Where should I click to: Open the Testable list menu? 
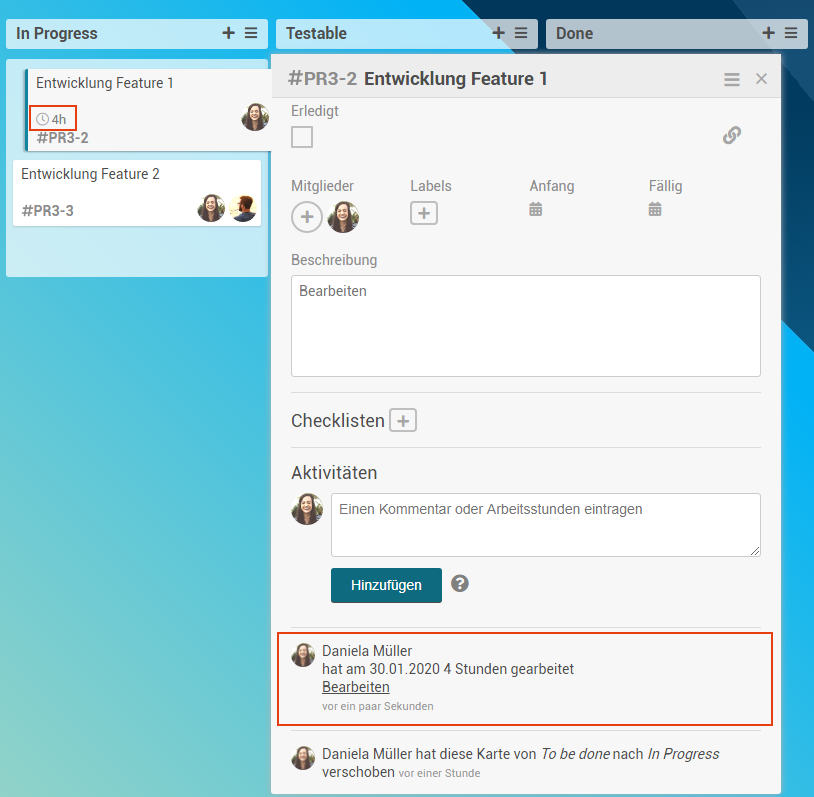521,33
